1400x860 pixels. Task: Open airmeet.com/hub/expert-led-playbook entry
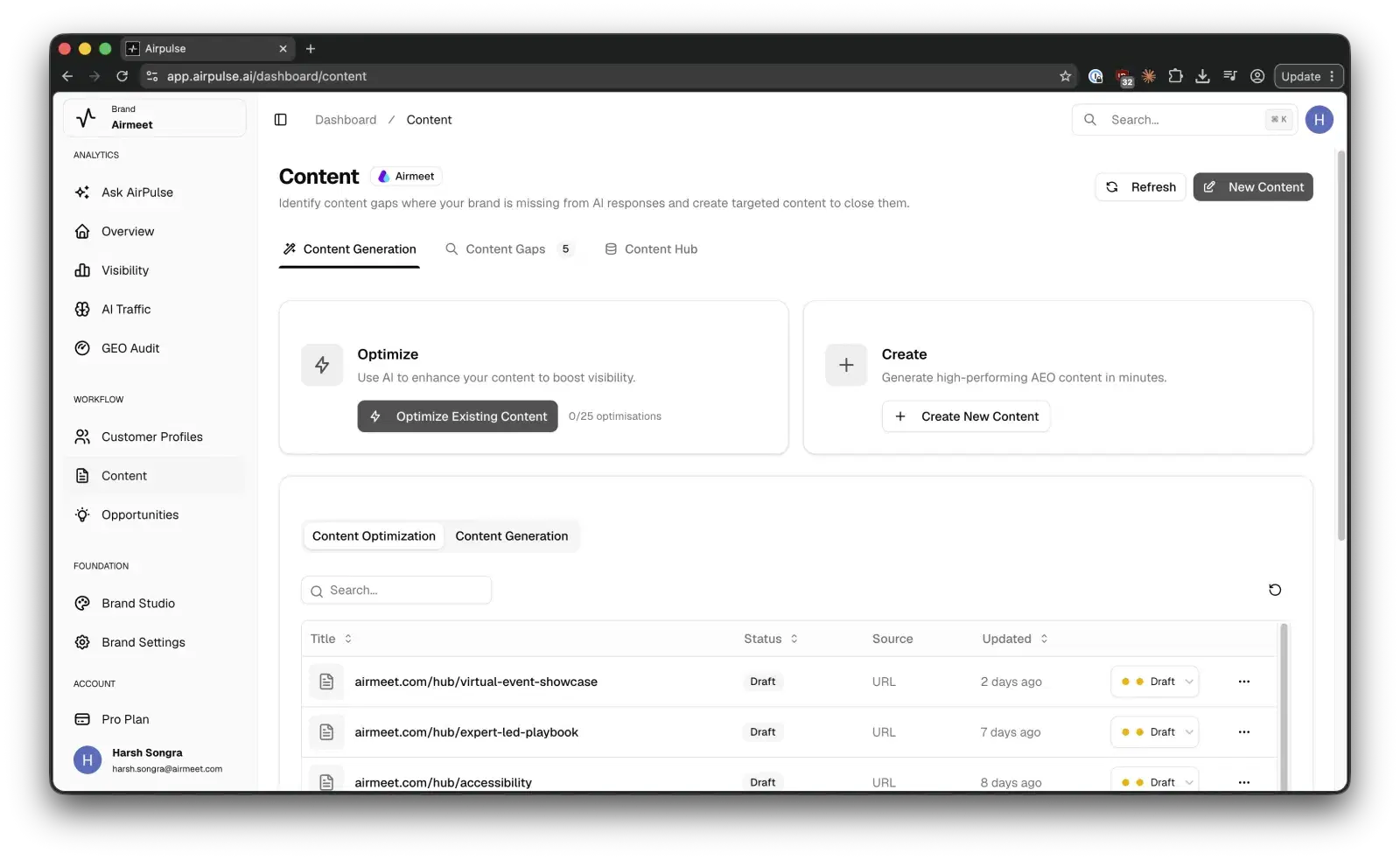coord(466,732)
